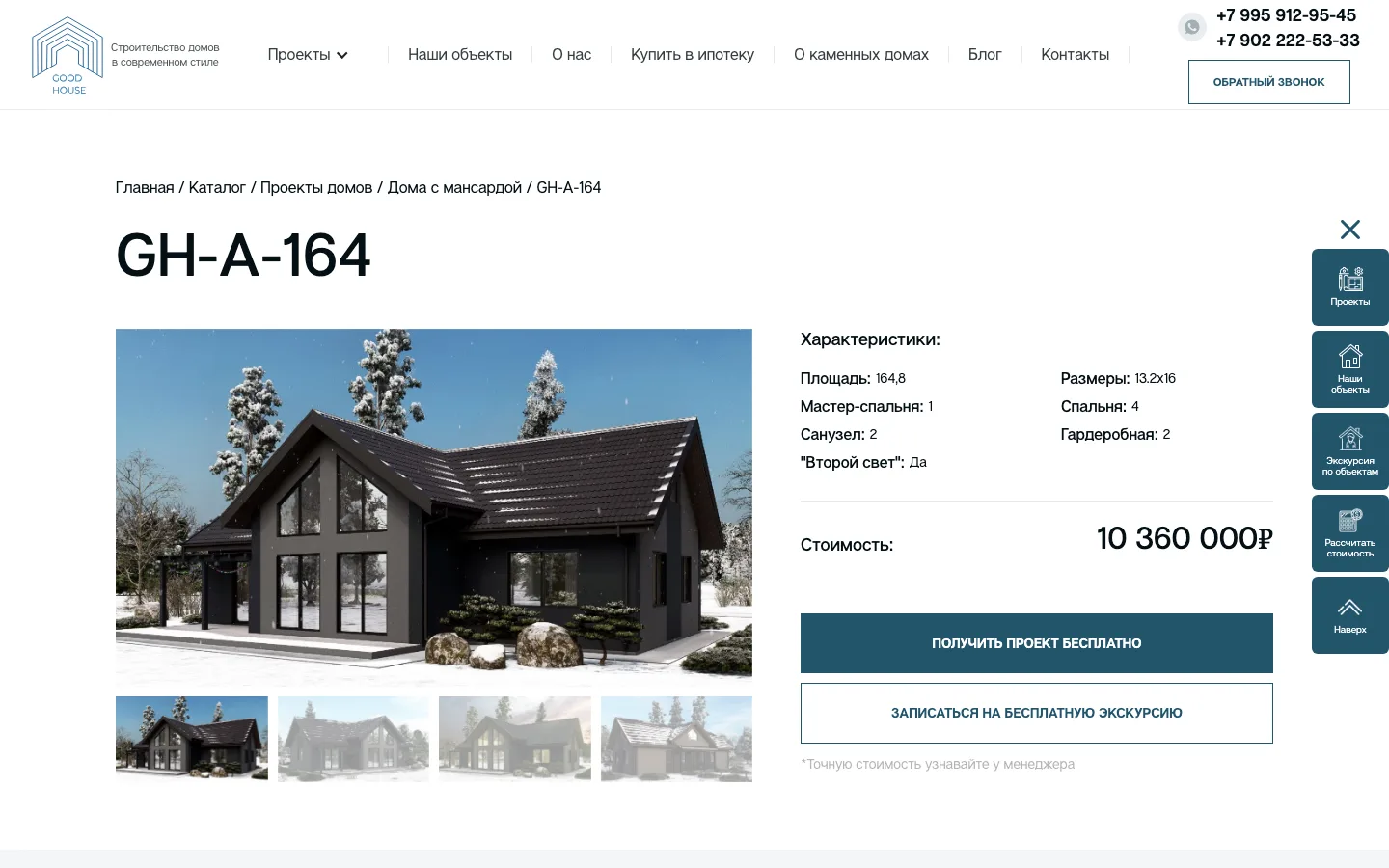This screenshot has height=868, width=1389.
Task: Open the Наши объекты menu item
Action: pyautogui.click(x=460, y=55)
